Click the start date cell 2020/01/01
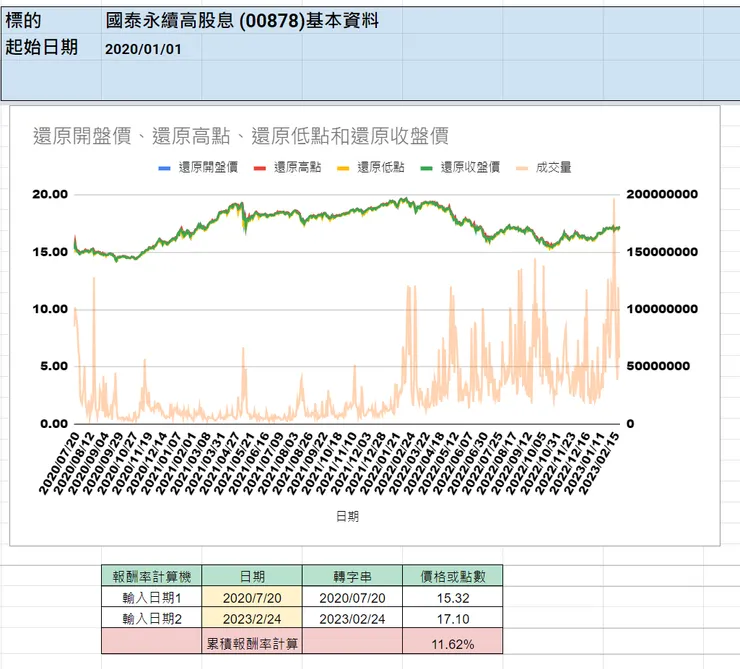The width and height of the screenshot is (740, 669). pyautogui.click(x=143, y=49)
